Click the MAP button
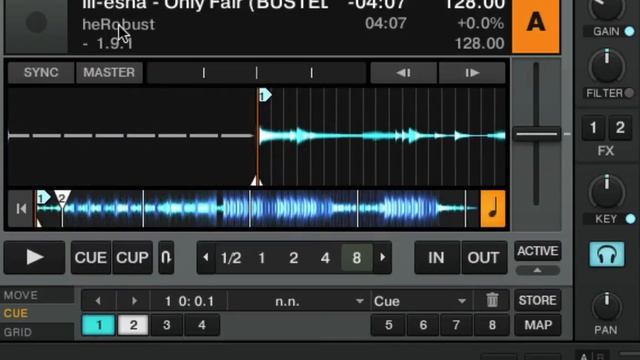The image size is (640, 360). [x=538, y=325]
